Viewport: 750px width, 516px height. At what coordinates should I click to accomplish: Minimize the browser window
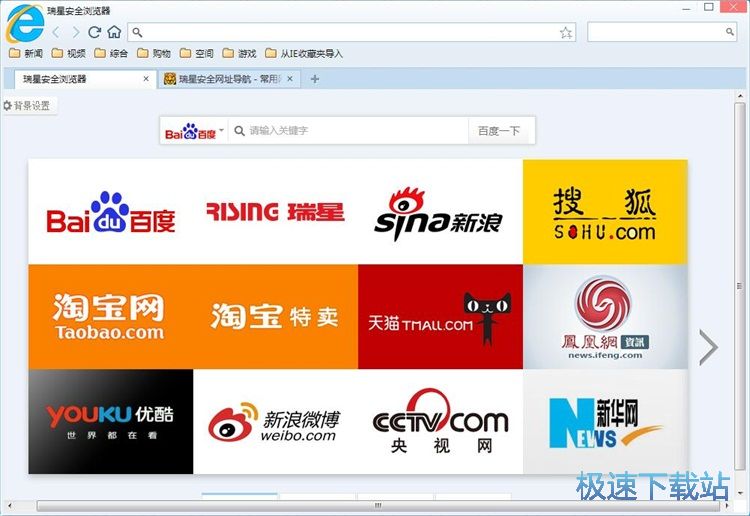(686, 8)
